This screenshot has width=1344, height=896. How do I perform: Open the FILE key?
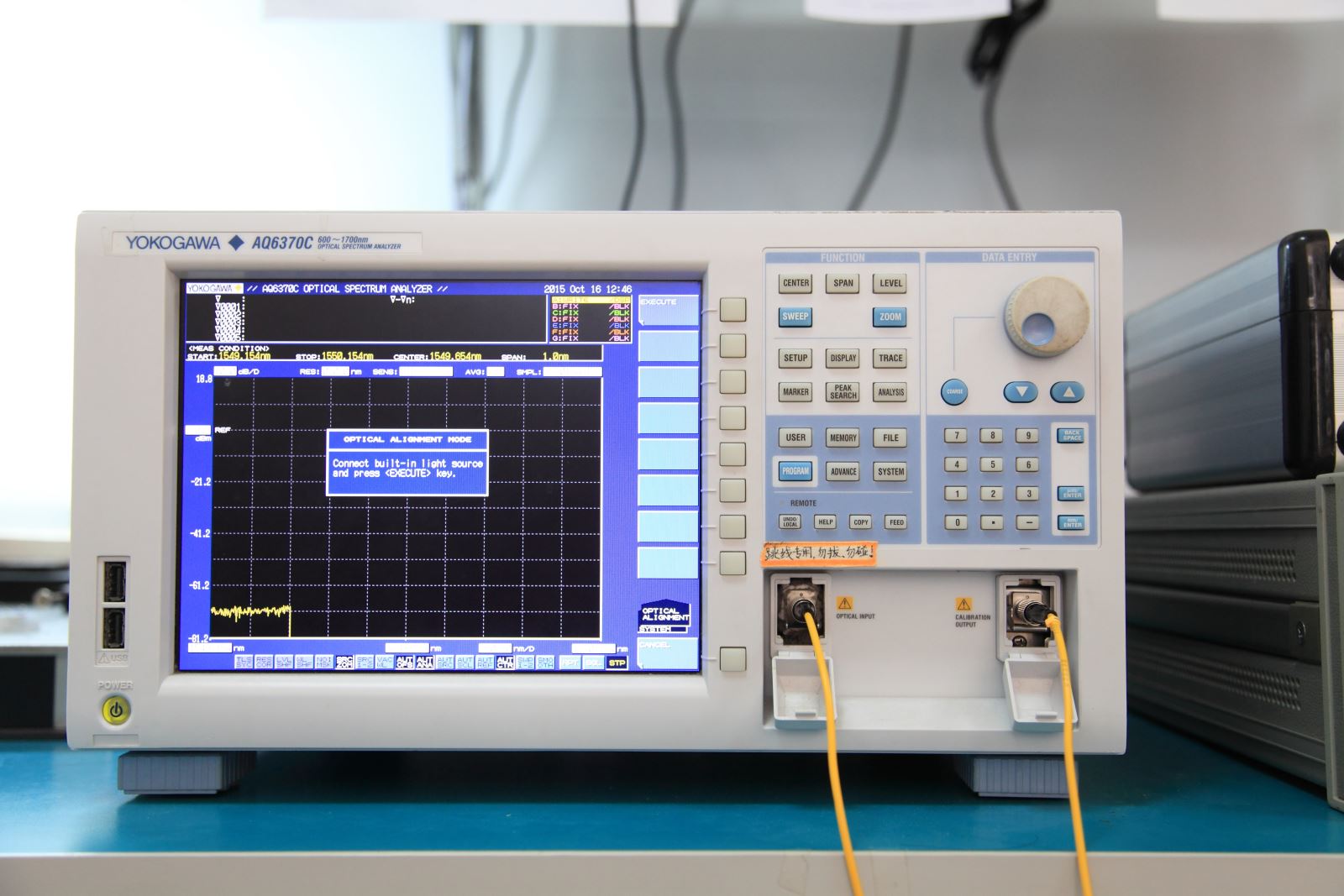coord(890,438)
